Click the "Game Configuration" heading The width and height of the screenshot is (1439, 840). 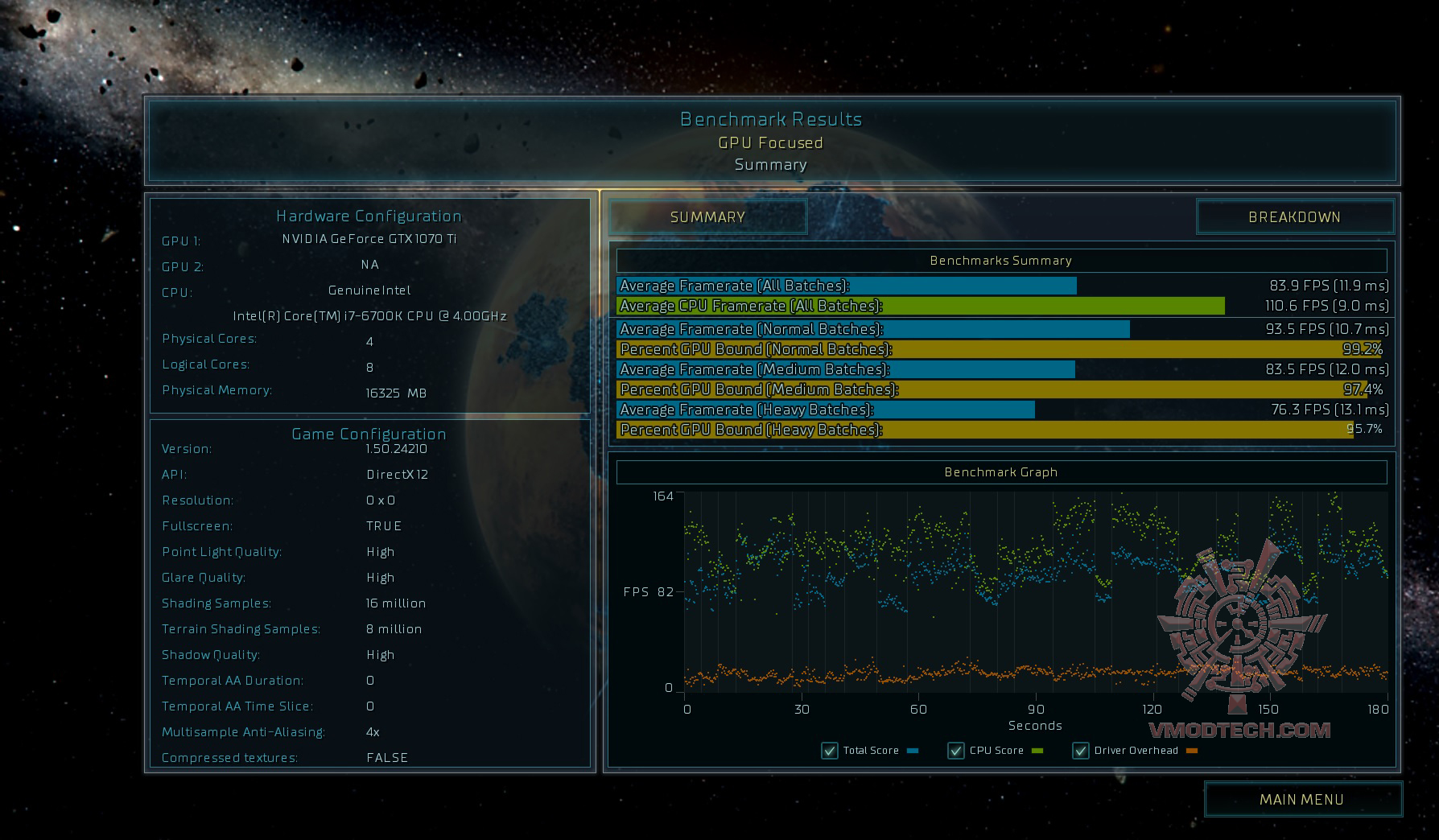(369, 434)
